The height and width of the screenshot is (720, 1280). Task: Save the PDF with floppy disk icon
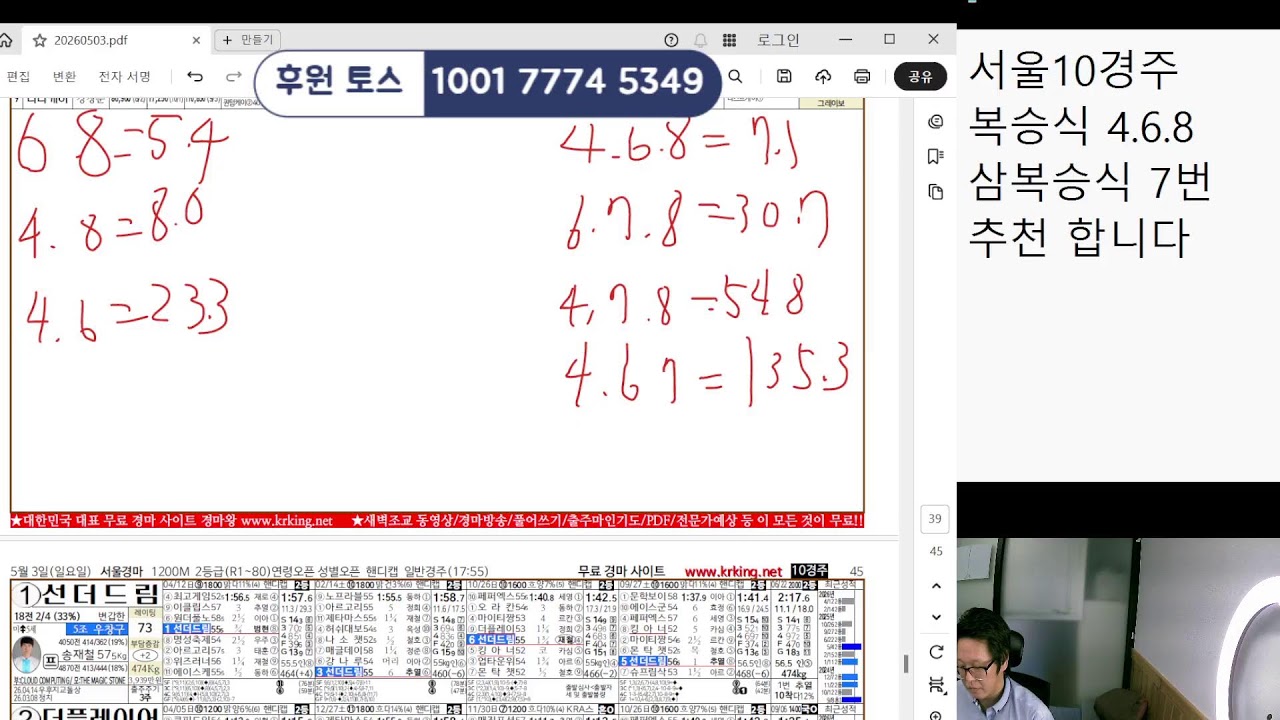[x=784, y=77]
